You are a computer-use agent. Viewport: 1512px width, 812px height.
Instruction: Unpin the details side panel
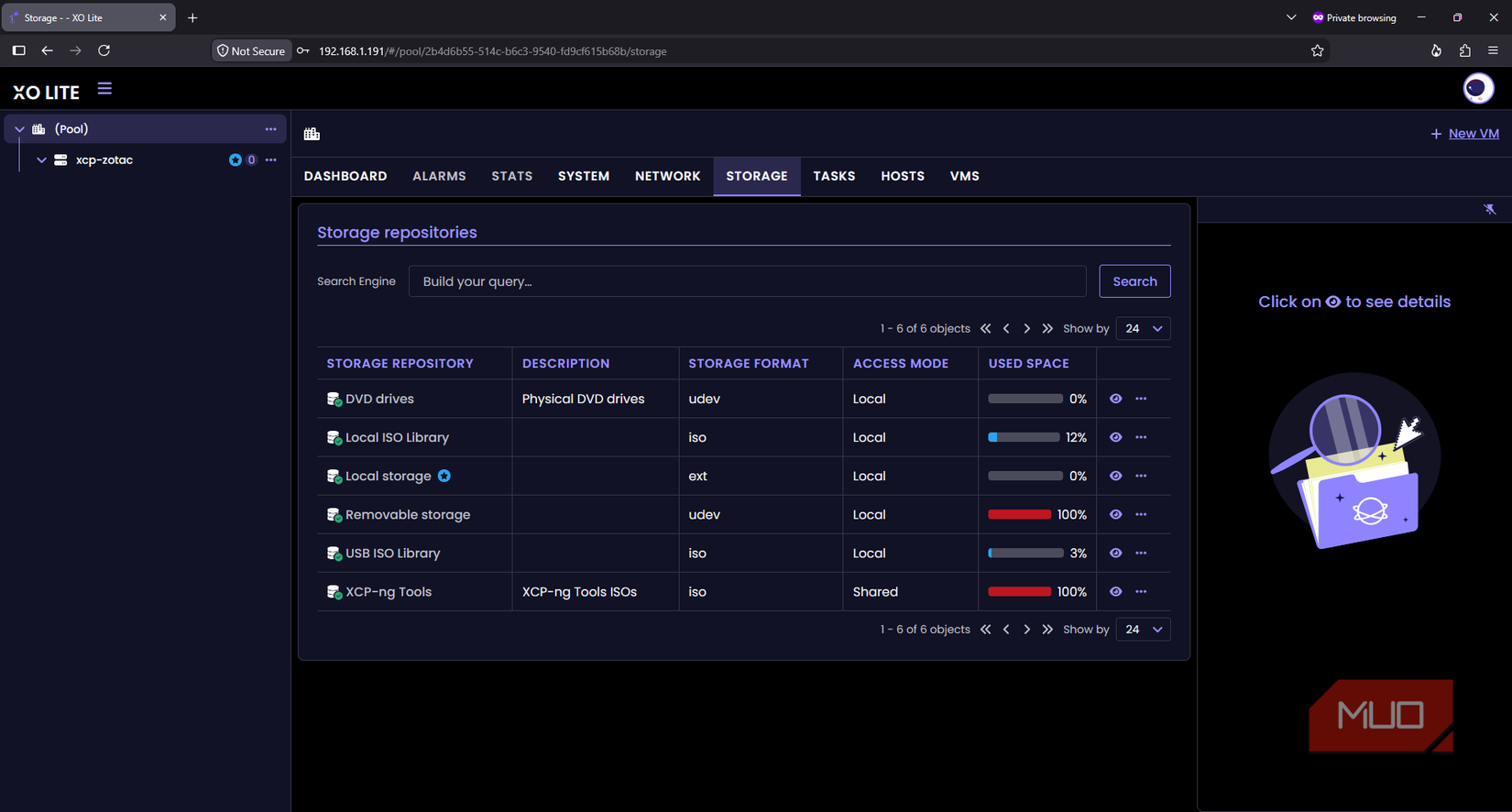[x=1490, y=209]
